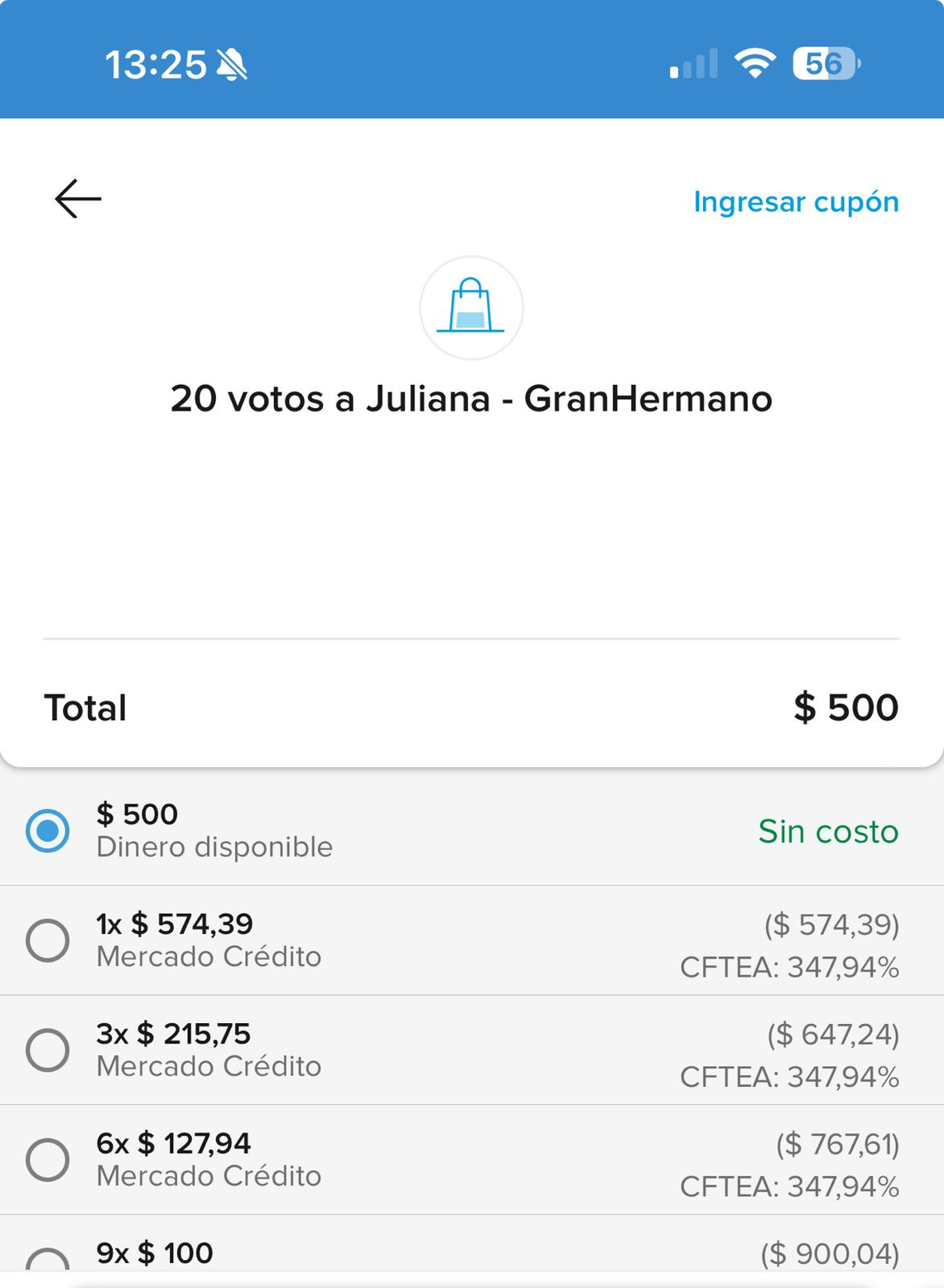Pick the 6x $ 127,94 radio button
The width and height of the screenshot is (944, 1288).
pos(48,1160)
